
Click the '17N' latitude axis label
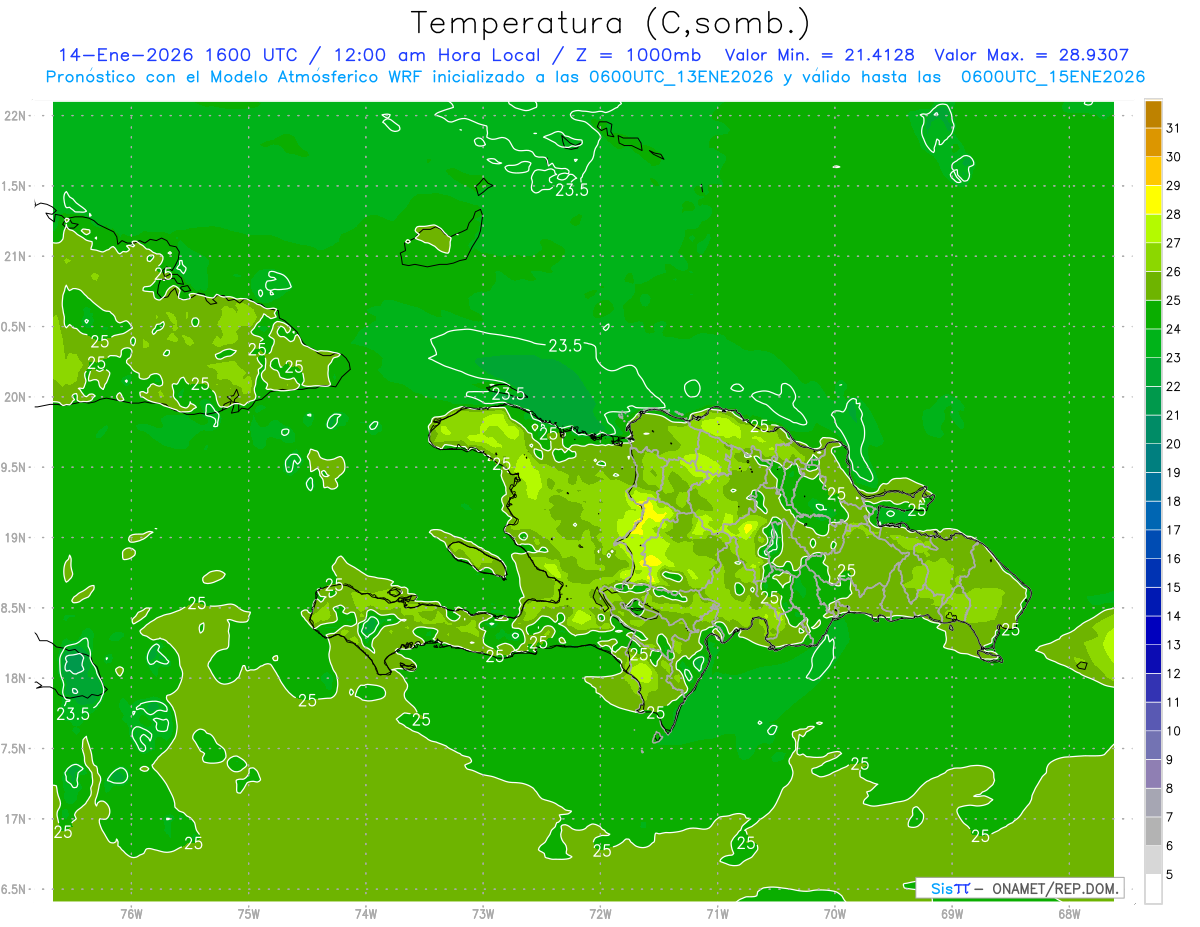coord(16,820)
